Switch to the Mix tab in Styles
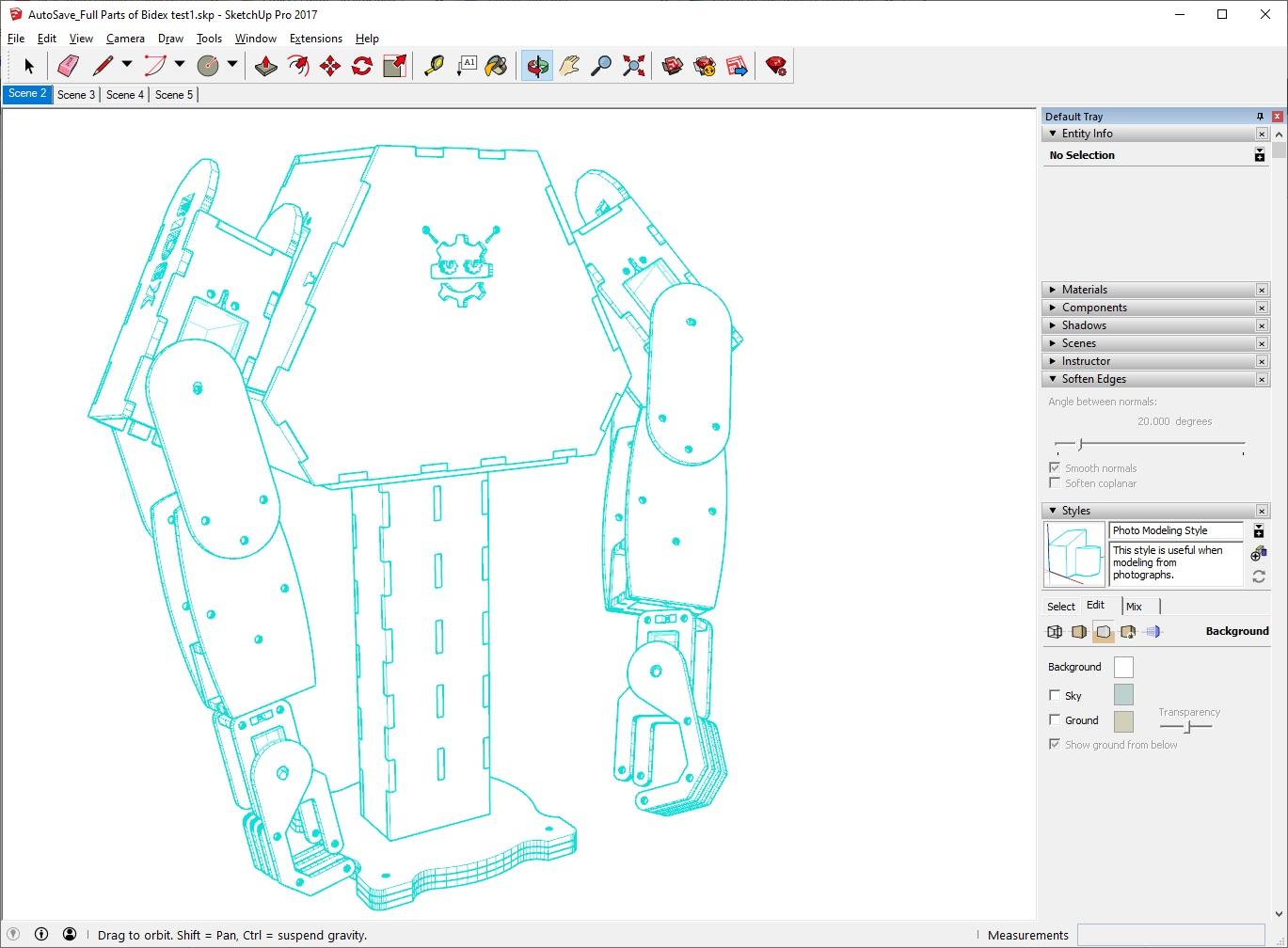 click(x=1134, y=607)
